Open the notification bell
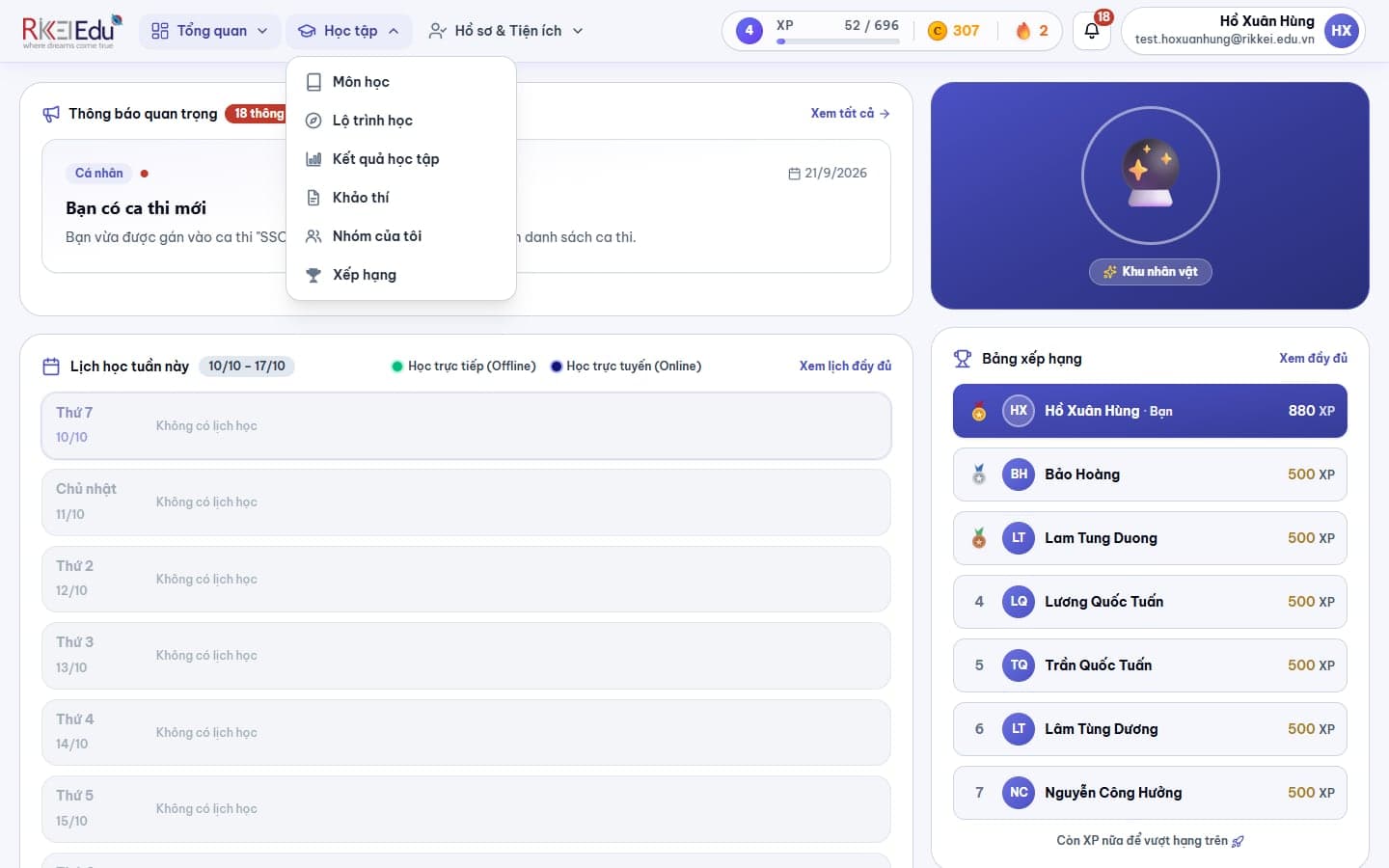This screenshot has height=868, width=1389. point(1092,31)
